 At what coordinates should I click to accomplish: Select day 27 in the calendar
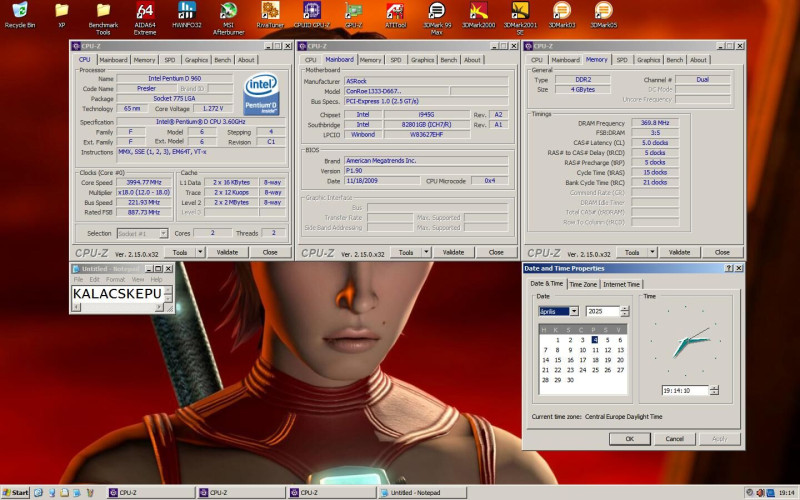pyautogui.click(x=620, y=370)
